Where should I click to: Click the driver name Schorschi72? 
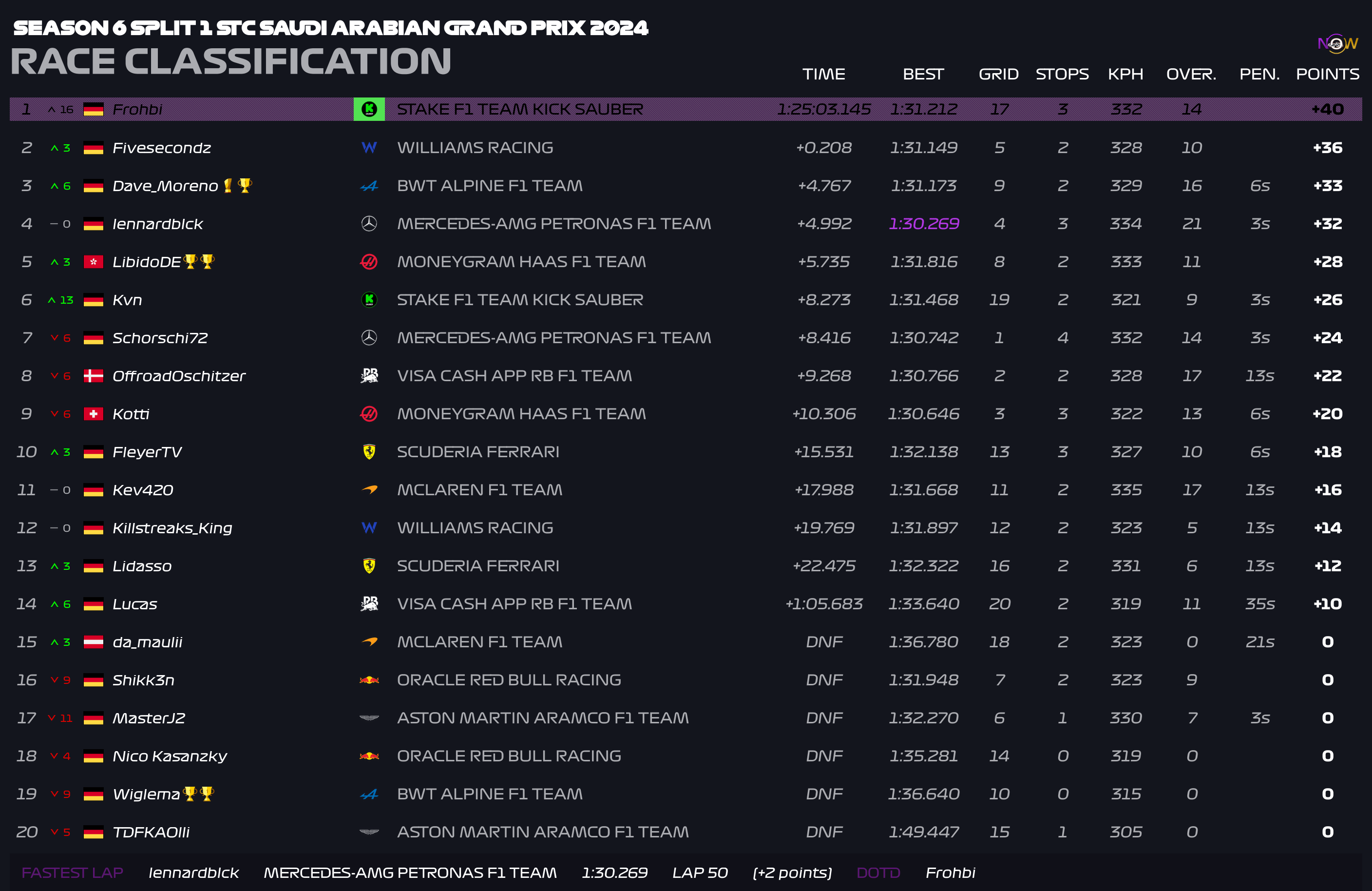[x=160, y=338]
